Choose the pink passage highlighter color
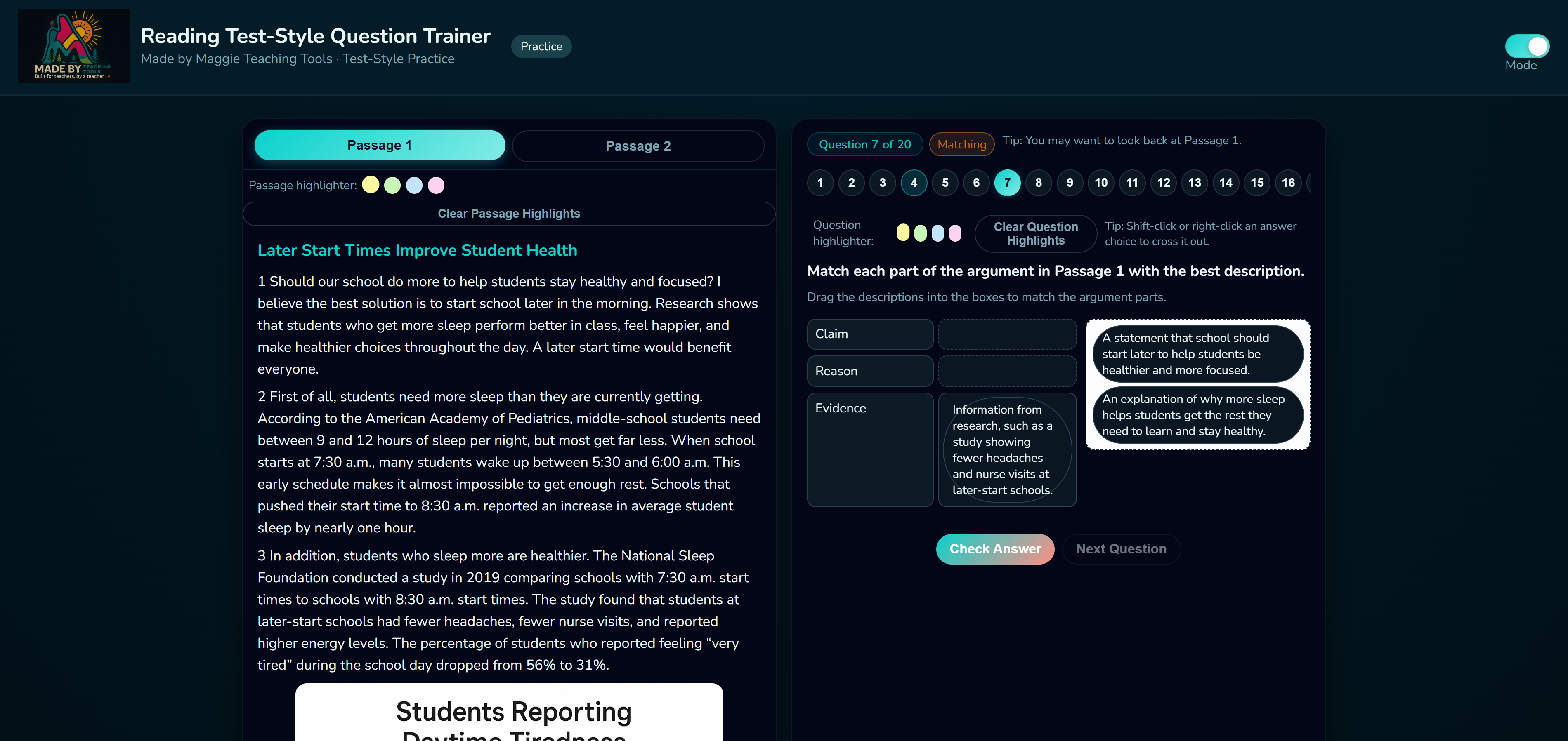The height and width of the screenshot is (741, 1568). [436, 185]
